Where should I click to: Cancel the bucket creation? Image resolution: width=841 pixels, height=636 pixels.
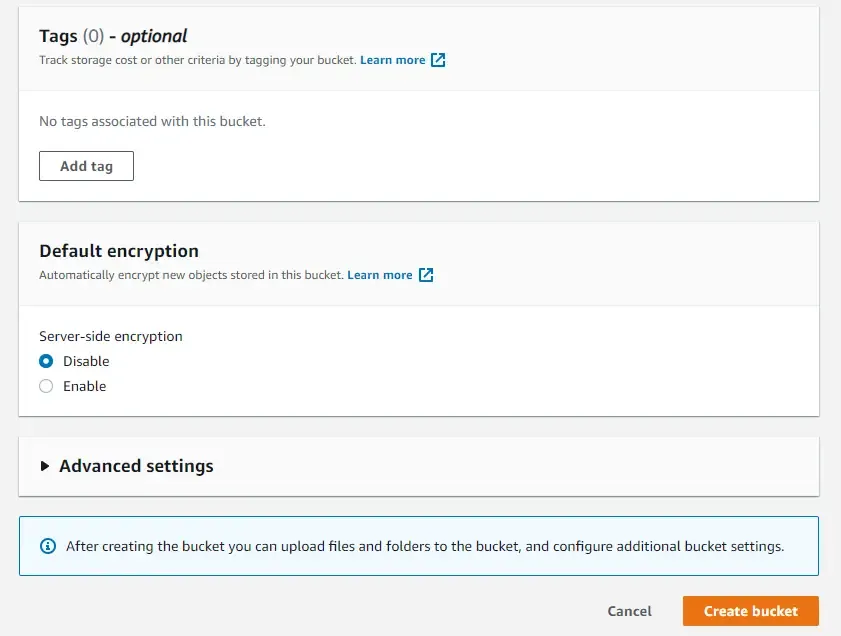pos(629,611)
